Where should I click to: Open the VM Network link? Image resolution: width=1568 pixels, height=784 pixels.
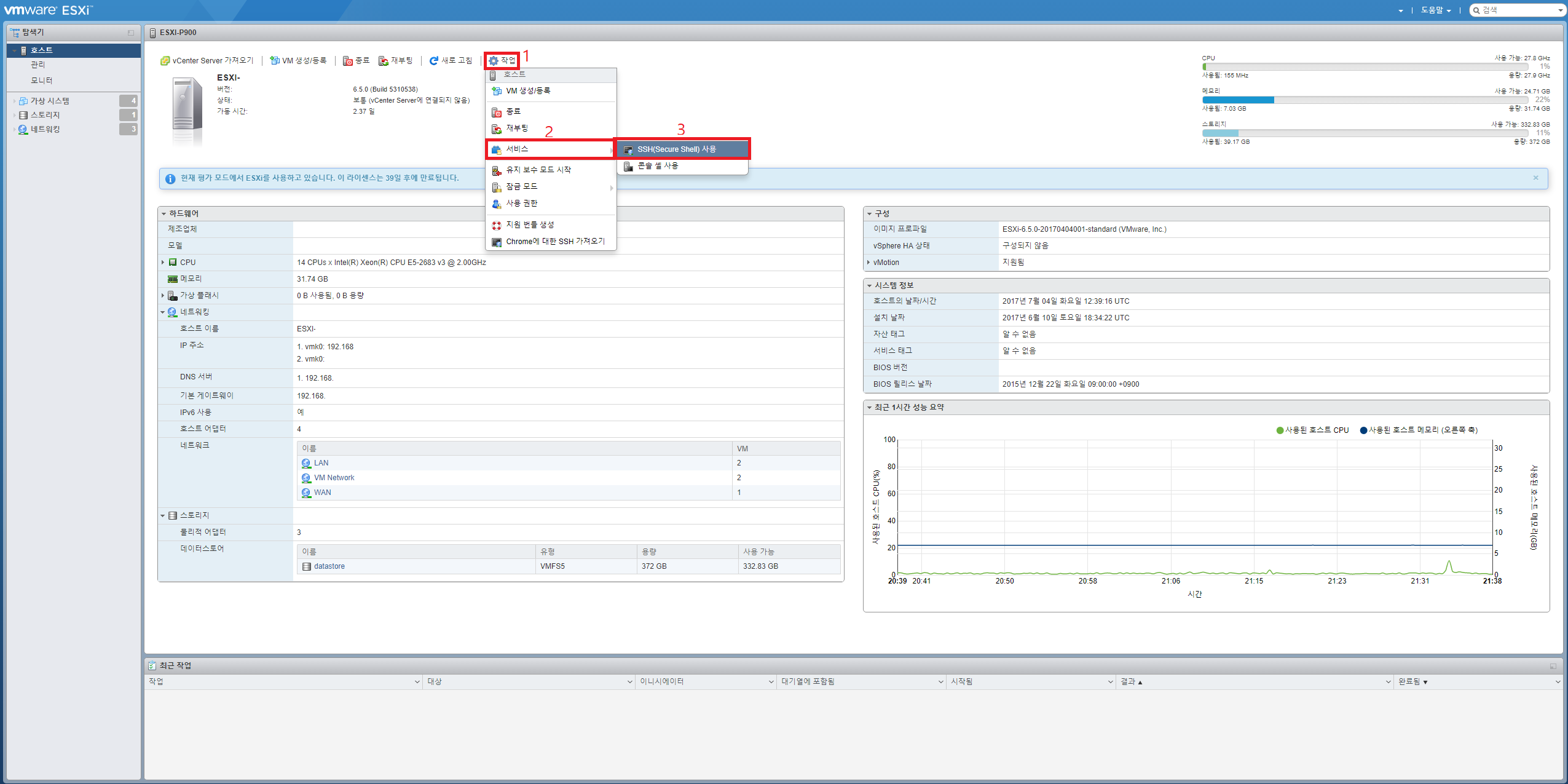tap(334, 478)
